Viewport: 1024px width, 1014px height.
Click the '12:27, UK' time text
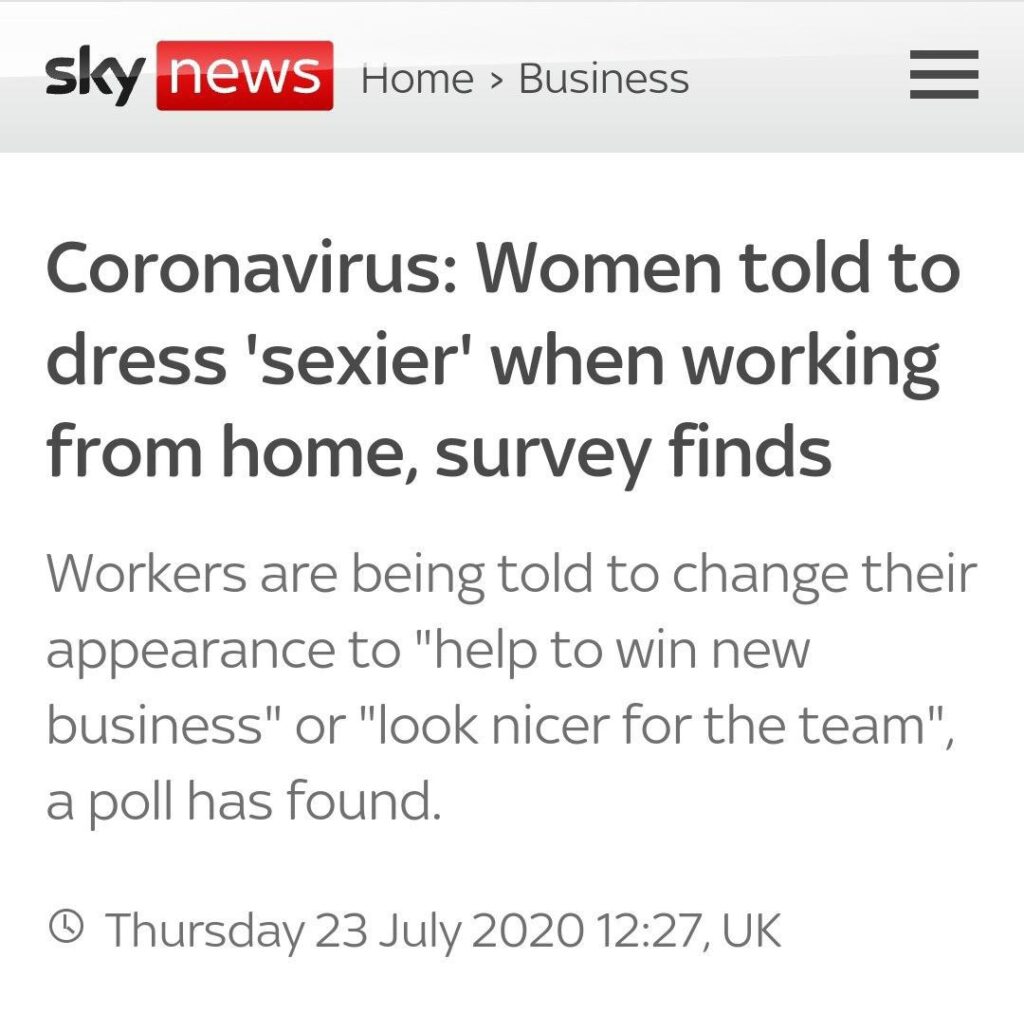688,930
